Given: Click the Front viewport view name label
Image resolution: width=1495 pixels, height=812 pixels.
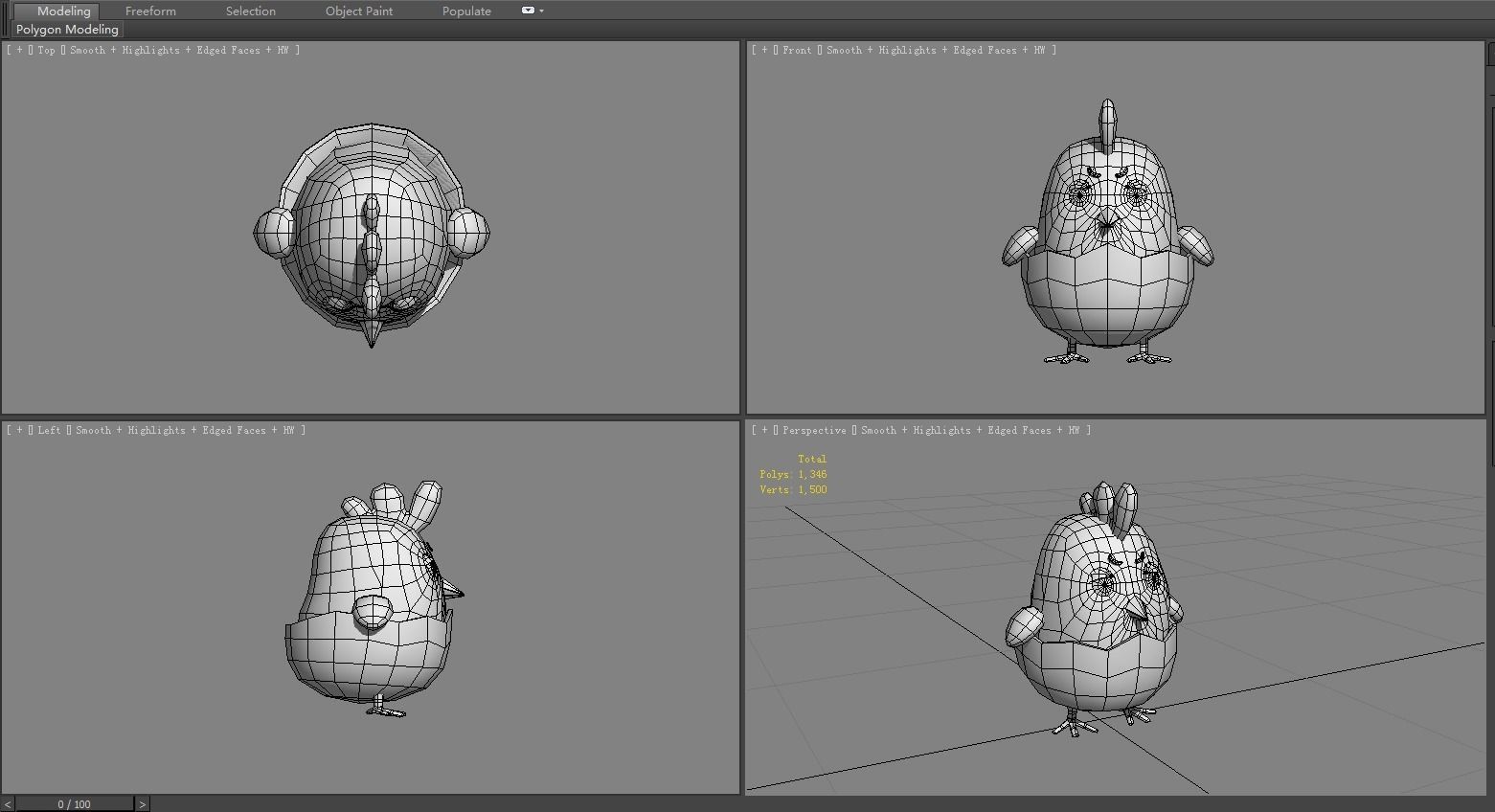Looking at the screenshot, I should tap(797, 50).
